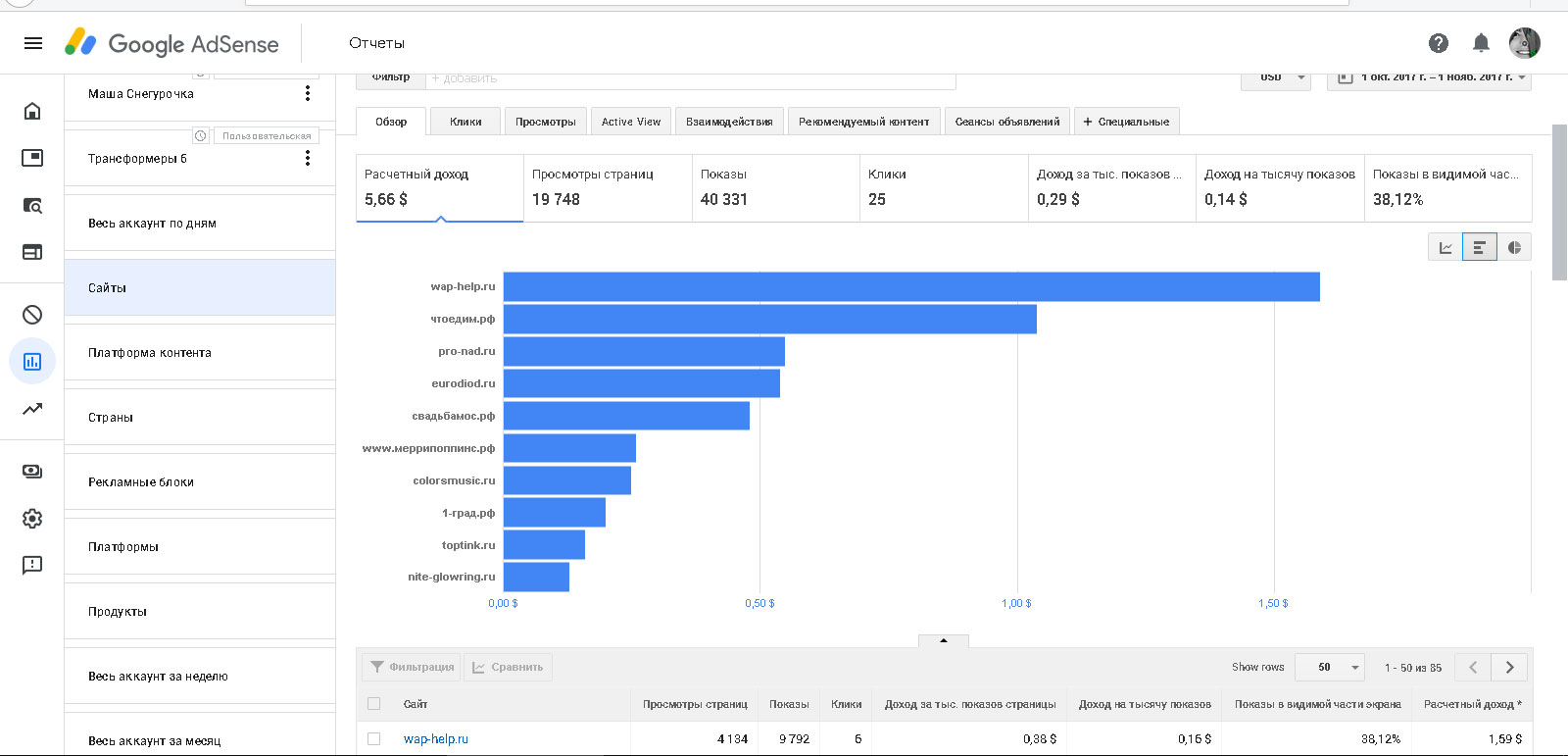Open the blocking controls sidebar icon
Image resolution: width=1568 pixels, height=756 pixels.
click(x=32, y=315)
